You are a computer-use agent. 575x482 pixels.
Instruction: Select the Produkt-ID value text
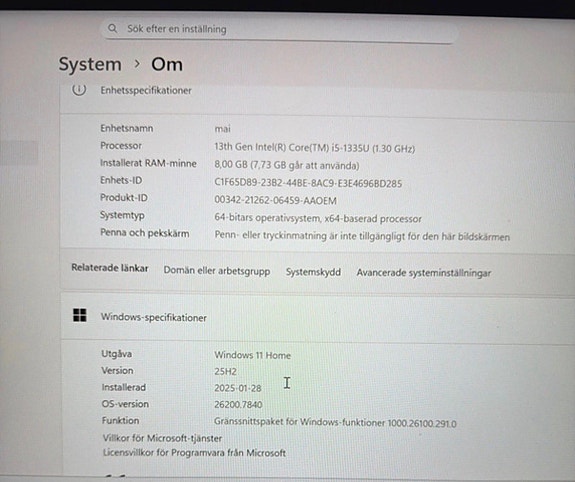pyautogui.click(x=275, y=201)
